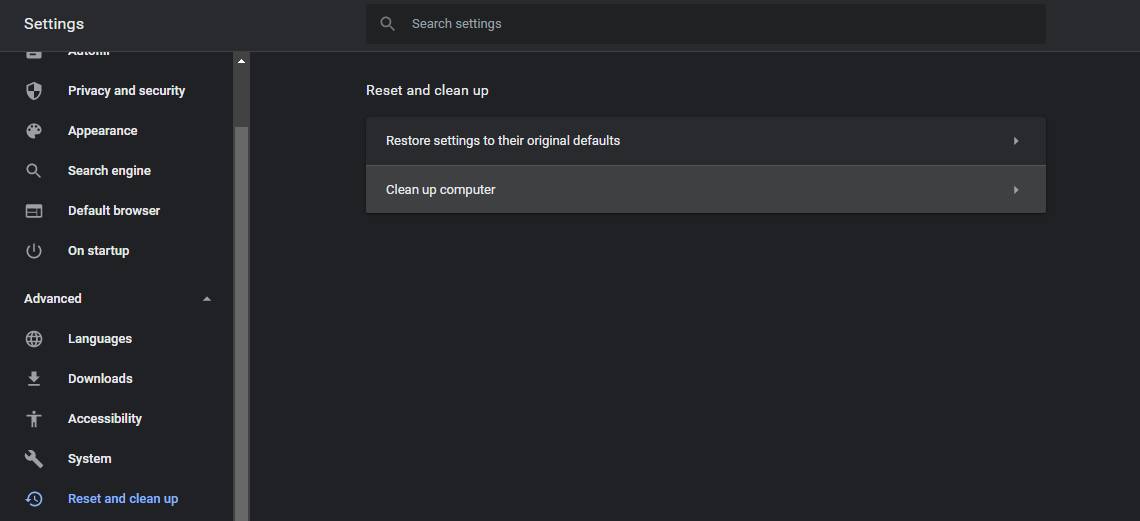Collapse the Advanced section arrow

point(207,299)
